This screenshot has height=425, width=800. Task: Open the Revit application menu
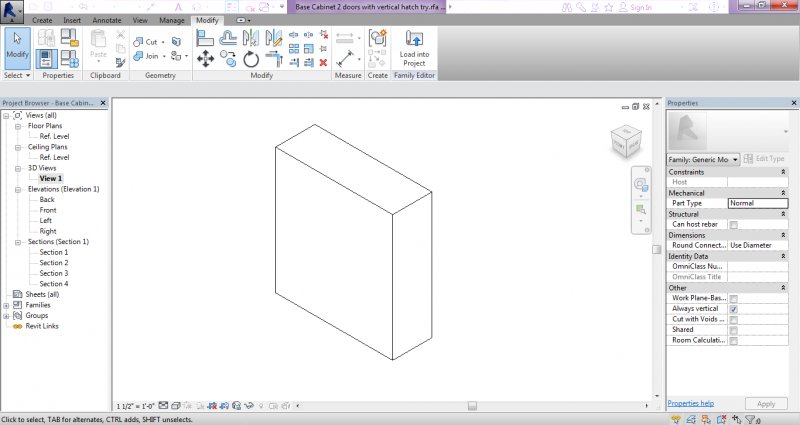pyautogui.click(x=14, y=10)
